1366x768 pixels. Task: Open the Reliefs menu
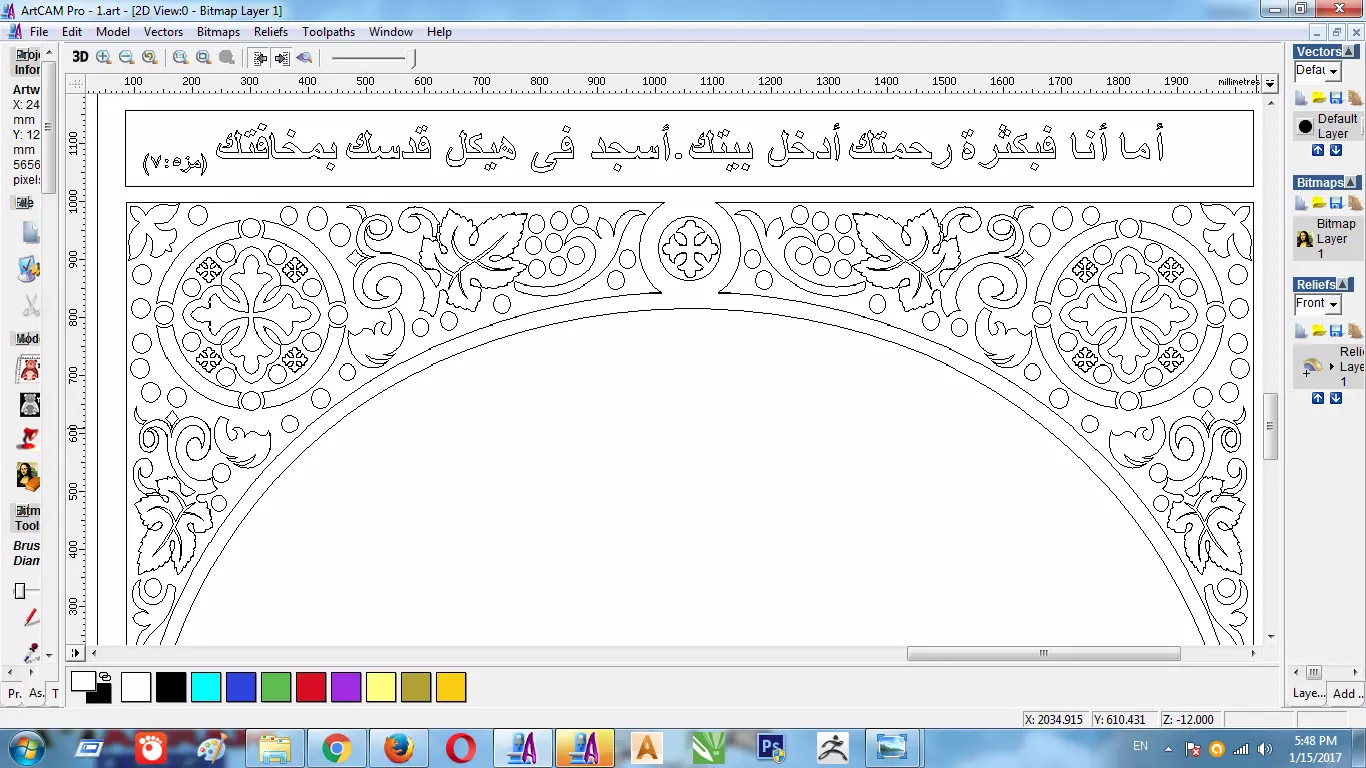point(271,32)
